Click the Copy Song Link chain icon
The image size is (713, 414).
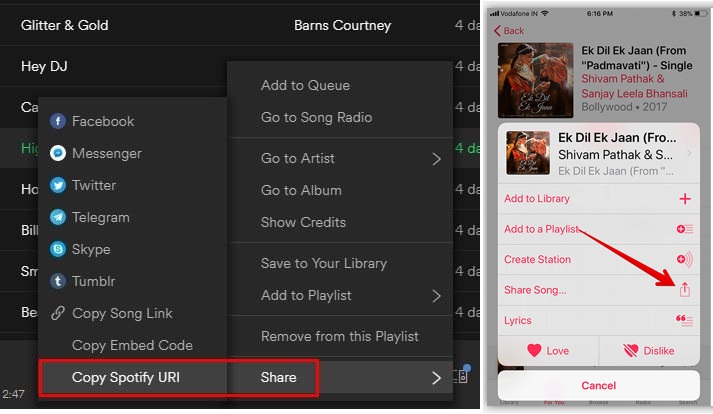point(58,313)
